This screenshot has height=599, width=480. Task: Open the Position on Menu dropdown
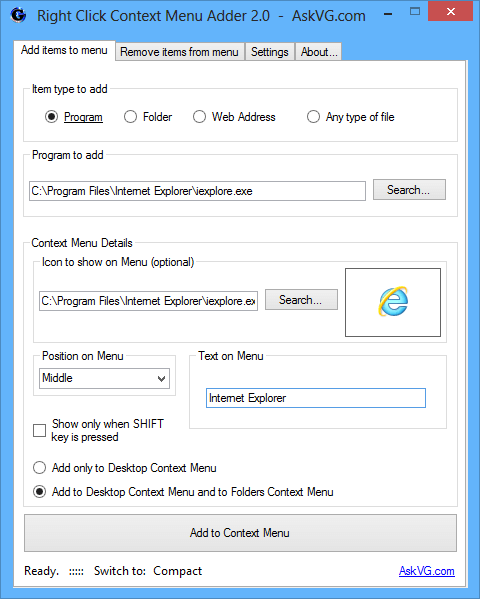[104, 378]
